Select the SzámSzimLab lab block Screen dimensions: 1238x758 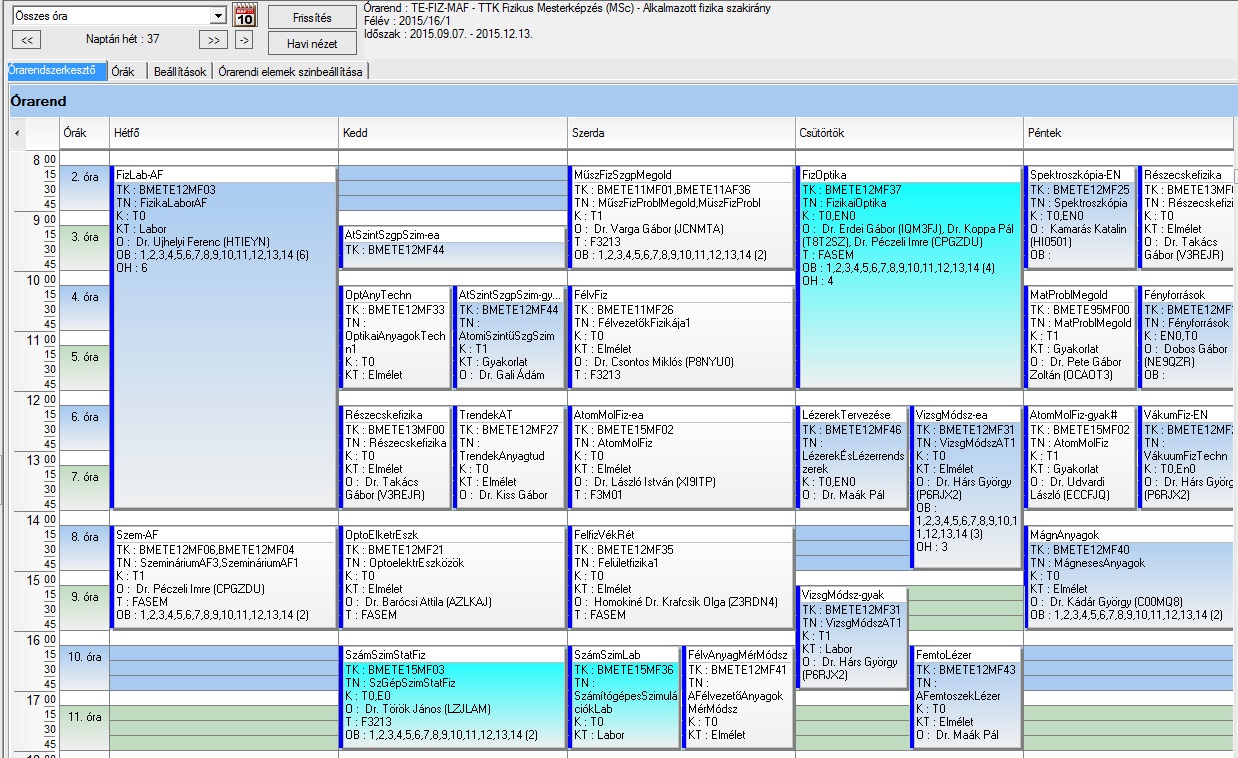click(x=624, y=698)
